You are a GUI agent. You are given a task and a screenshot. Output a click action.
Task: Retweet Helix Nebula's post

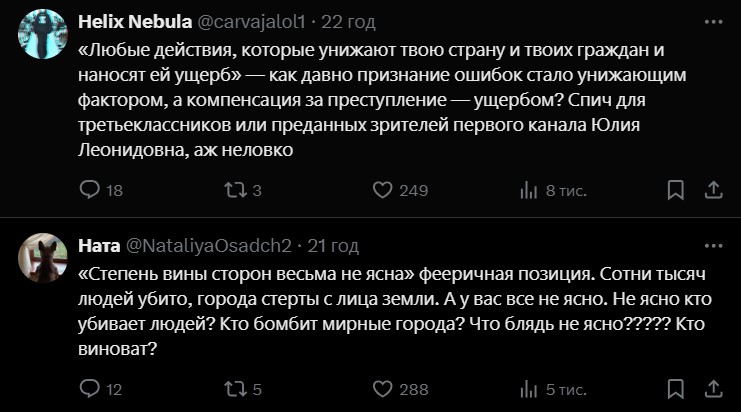coord(234,190)
